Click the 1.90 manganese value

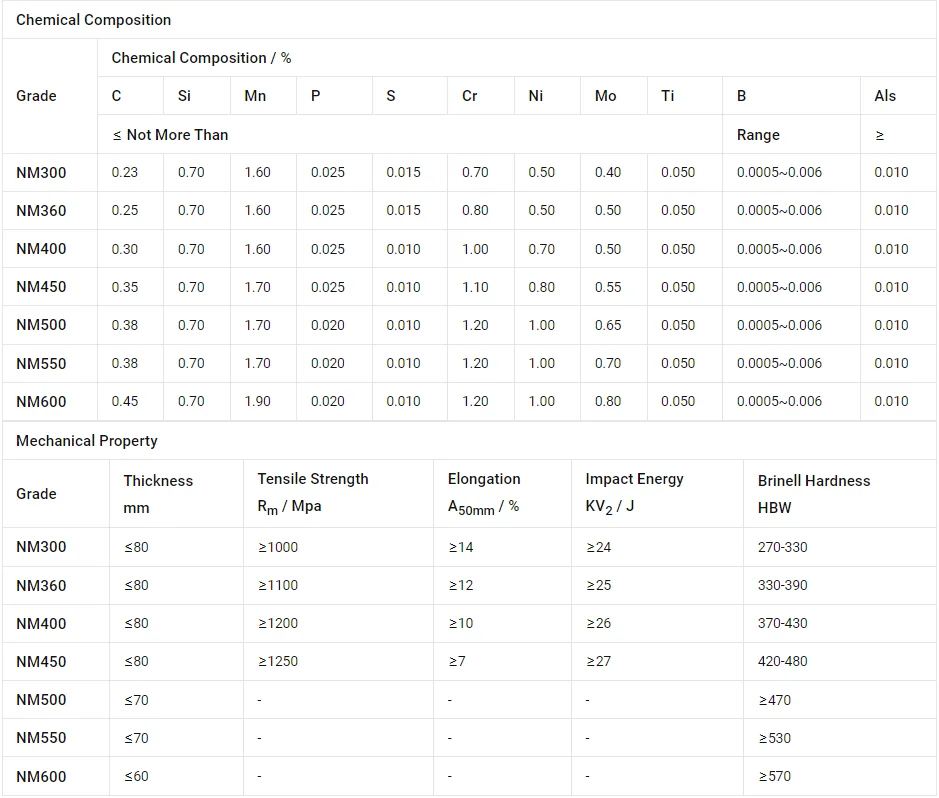(257, 402)
